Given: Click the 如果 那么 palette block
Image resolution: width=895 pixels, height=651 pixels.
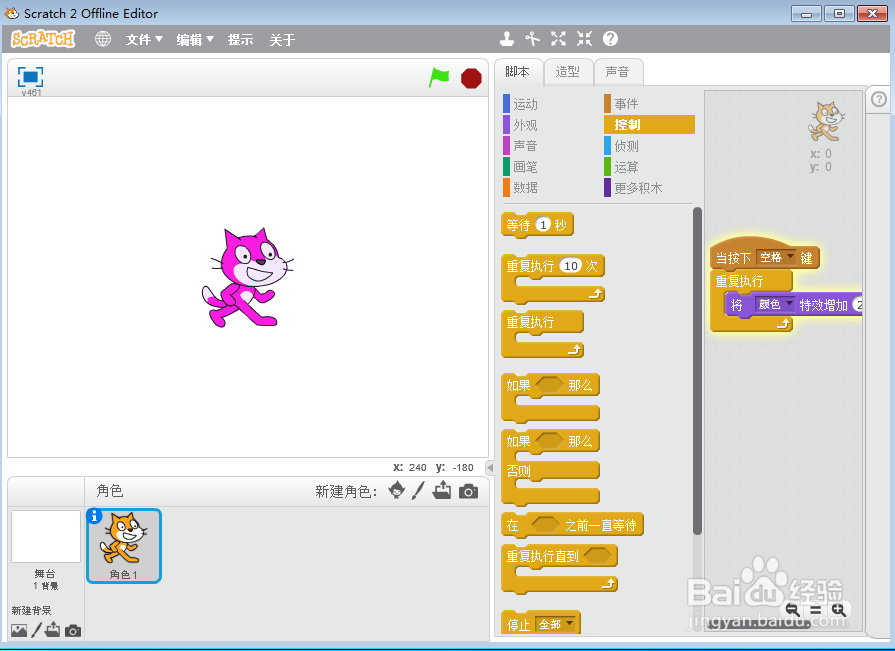Looking at the screenshot, I should click(550, 397).
